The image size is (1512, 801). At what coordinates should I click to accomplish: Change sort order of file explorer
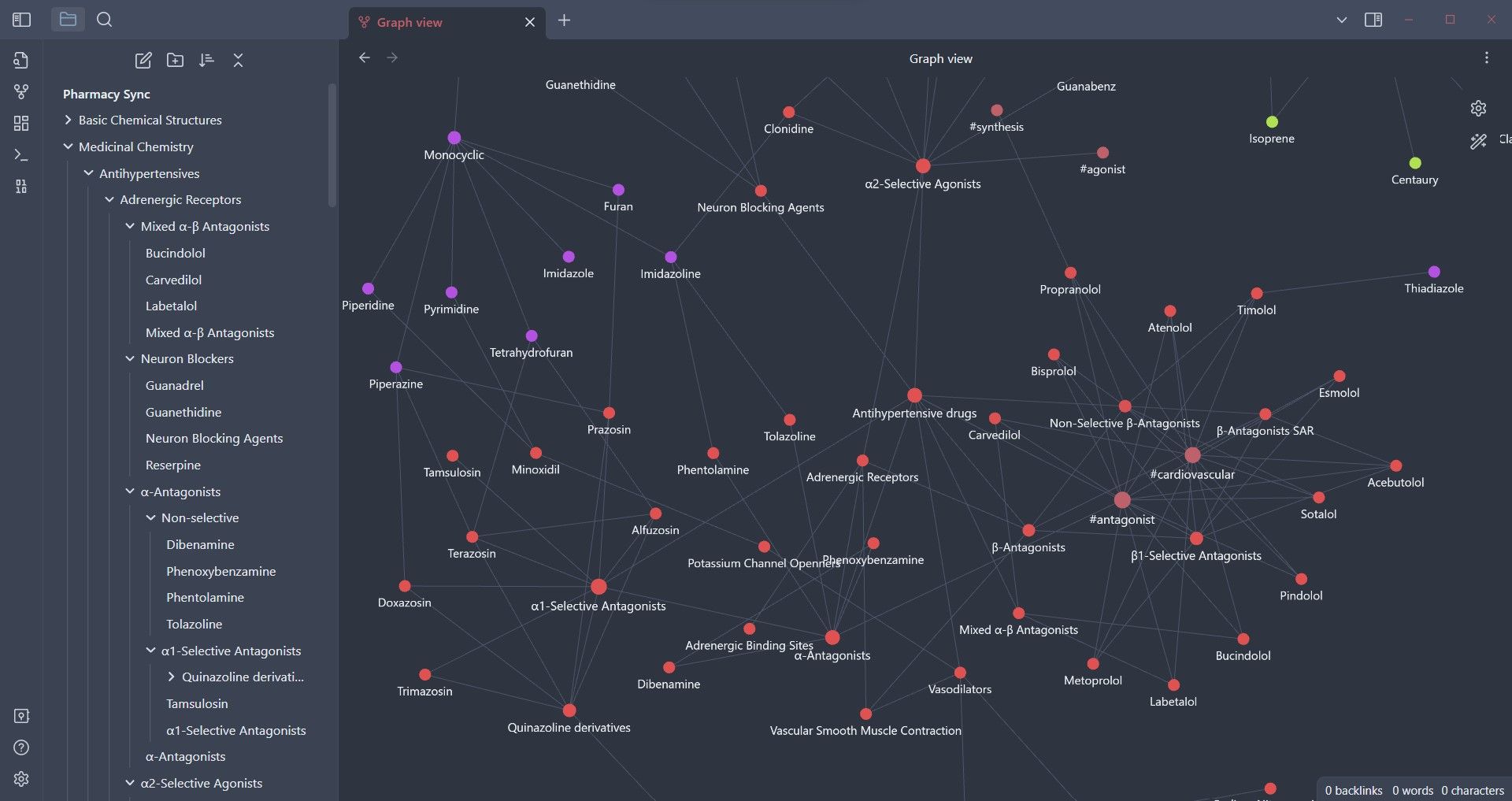pyautogui.click(x=206, y=60)
